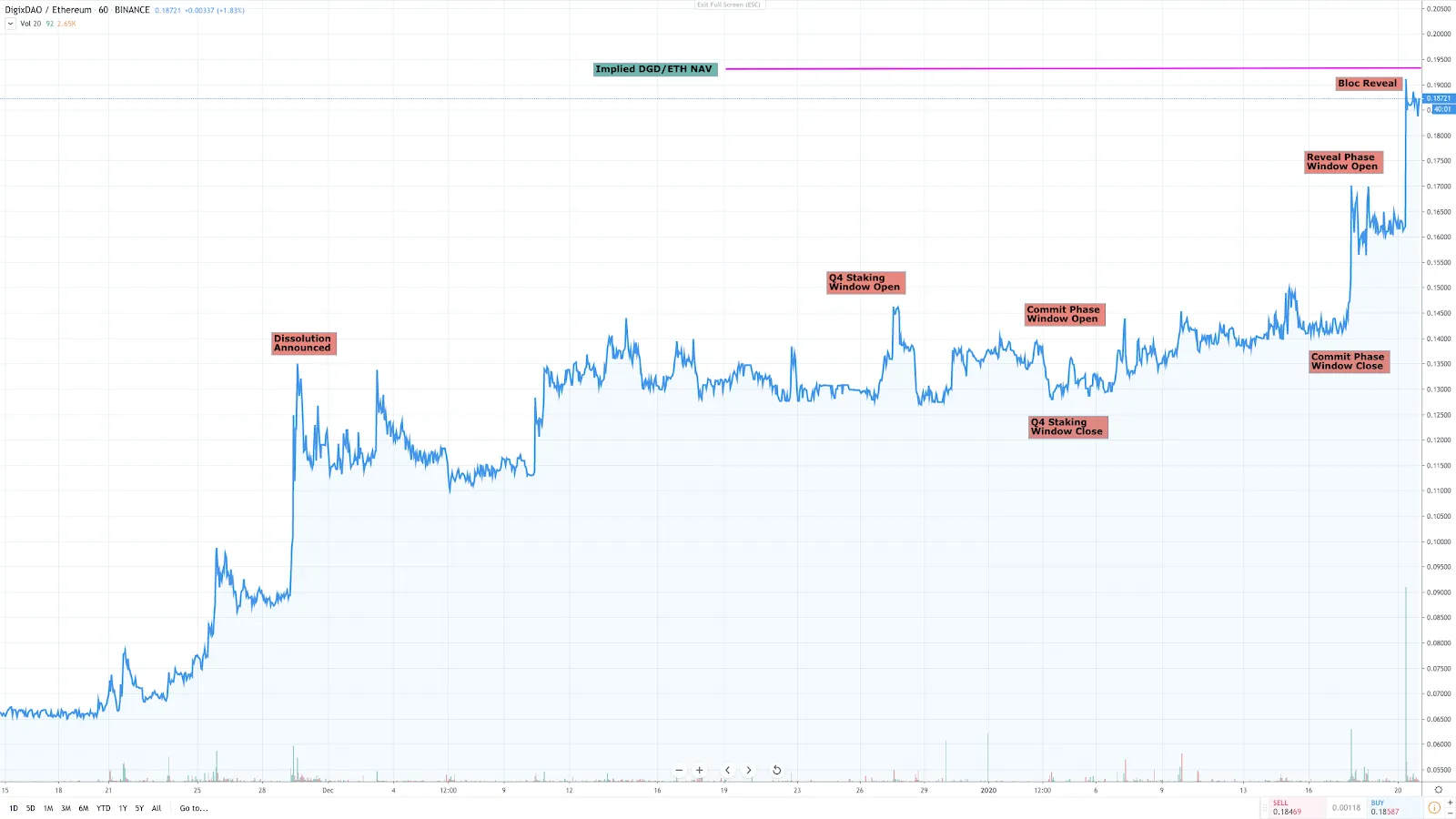The width and height of the screenshot is (1456, 819).
Task: Select the 1D time range
Action: point(14,808)
